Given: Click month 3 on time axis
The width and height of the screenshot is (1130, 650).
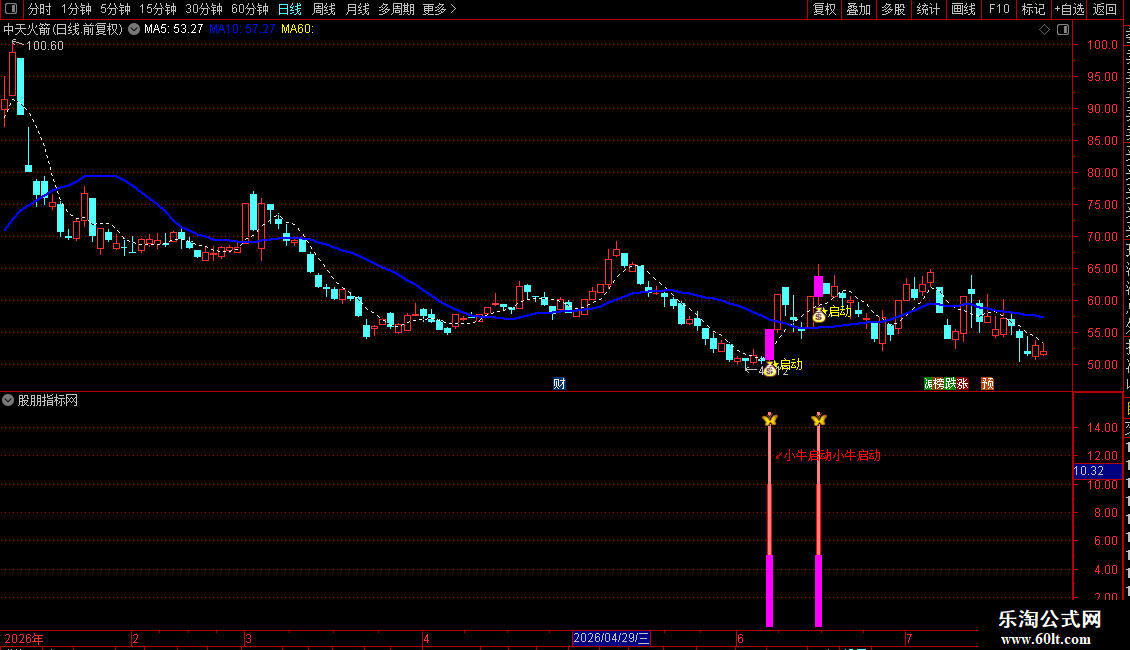Looking at the screenshot, I should (x=249, y=638).
